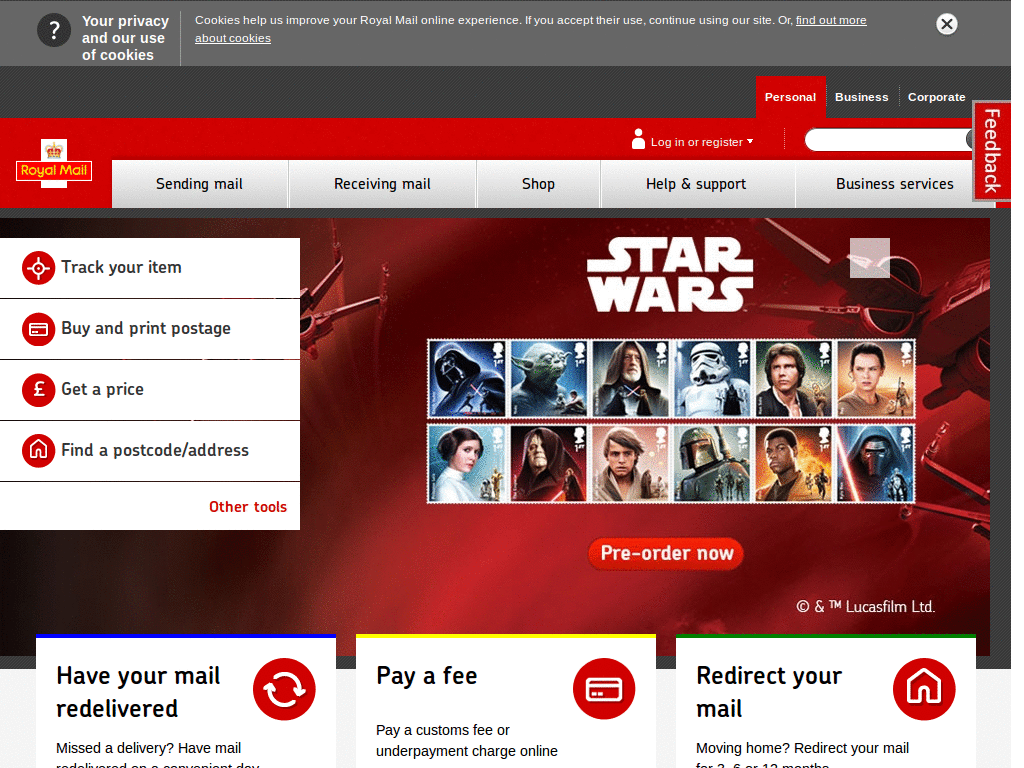The height and width of the screenshot is (768, 1024).
Task: Click the 'Your privacy and our use of cookies' text
Action: tap(125, 38)
